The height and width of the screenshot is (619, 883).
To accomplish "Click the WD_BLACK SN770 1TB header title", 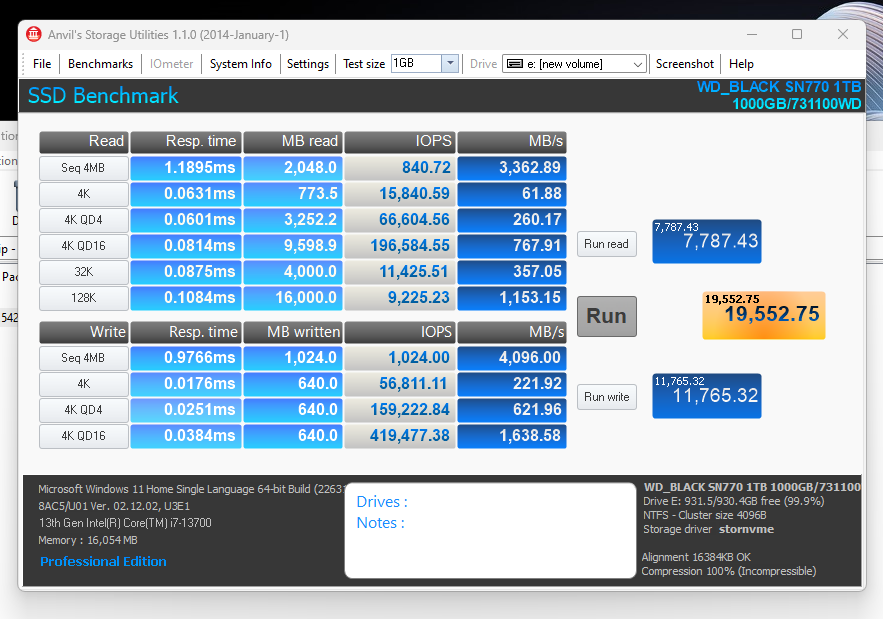I will (779, 87).
